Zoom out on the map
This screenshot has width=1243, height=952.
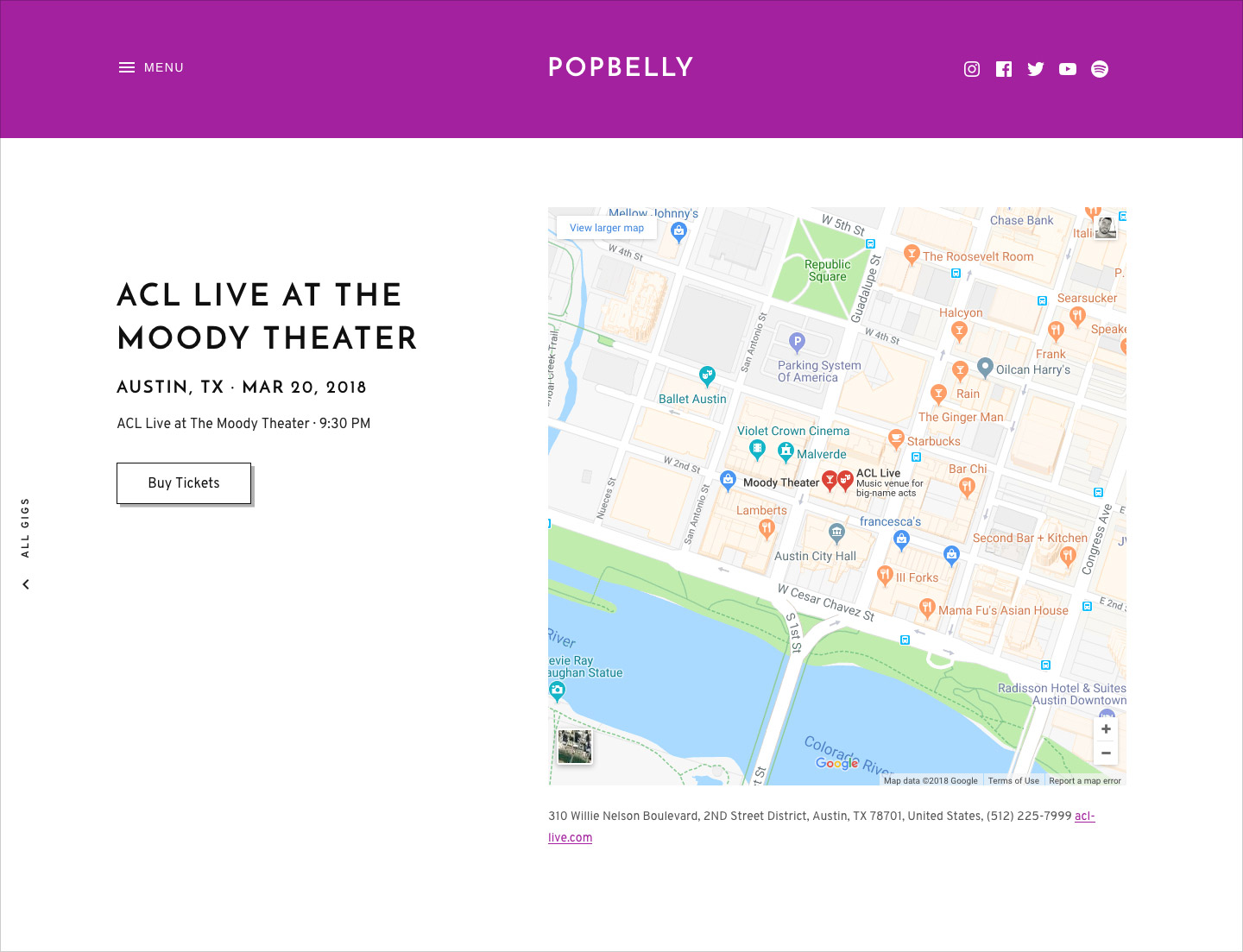click(1106, 753)
